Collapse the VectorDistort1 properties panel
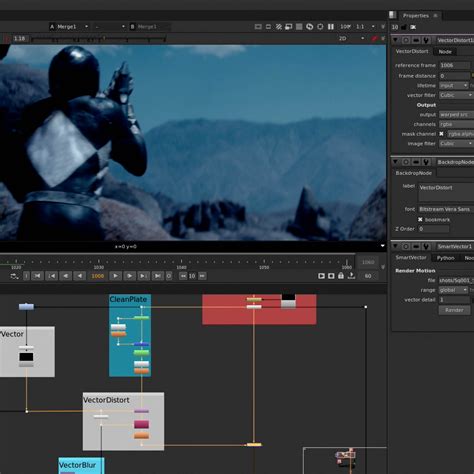The height and width of the screenshot is (474, 474). click(395, 40)
